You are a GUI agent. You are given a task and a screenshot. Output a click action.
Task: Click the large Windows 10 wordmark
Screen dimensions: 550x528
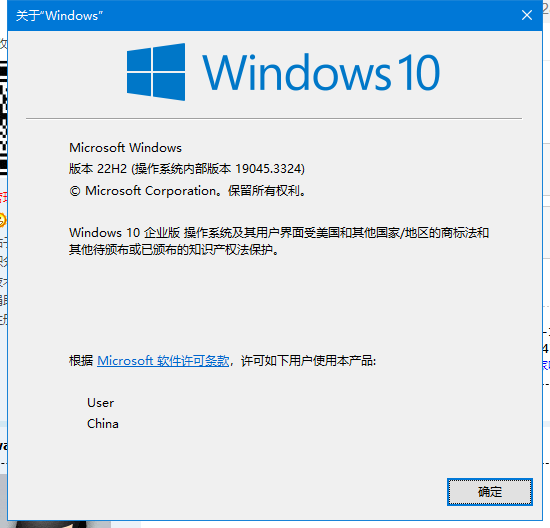coord(321,73)
